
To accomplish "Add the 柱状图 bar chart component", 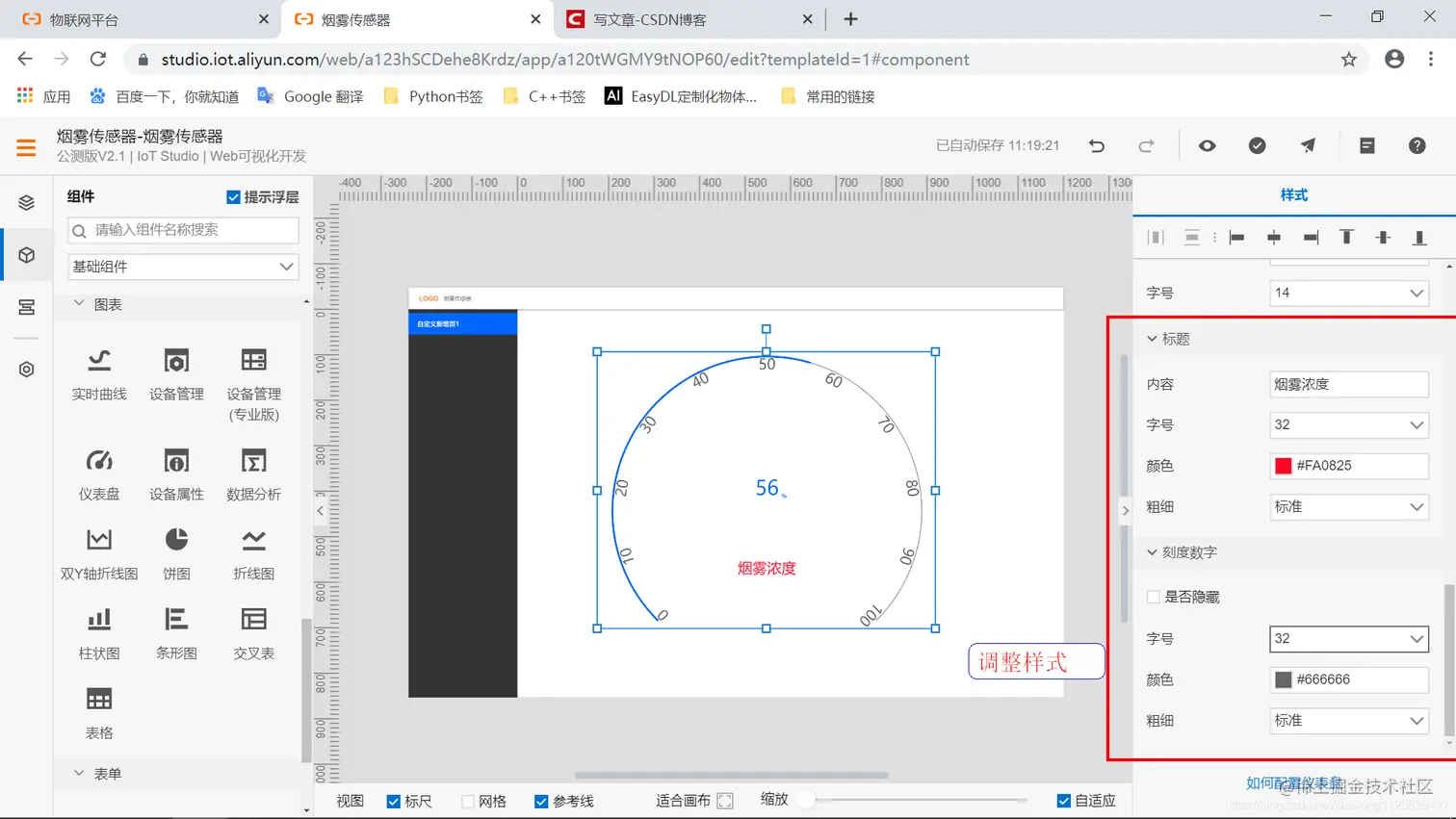I will (x=99, y=634).
